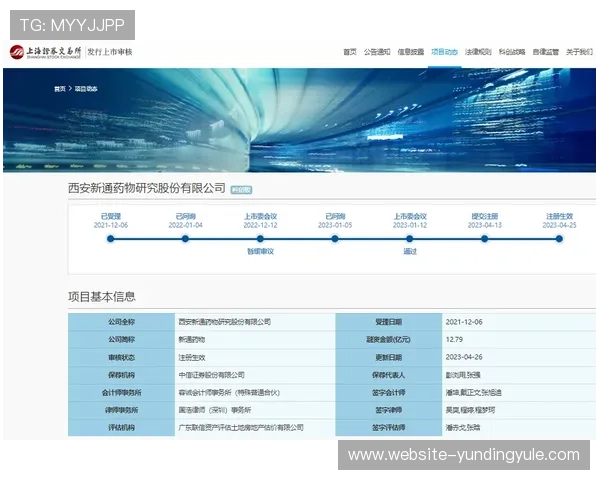Click the 融资金额(亿元) label cell
Image resolution: width=600 pixels, height=480 pixels.
[388, 340]
